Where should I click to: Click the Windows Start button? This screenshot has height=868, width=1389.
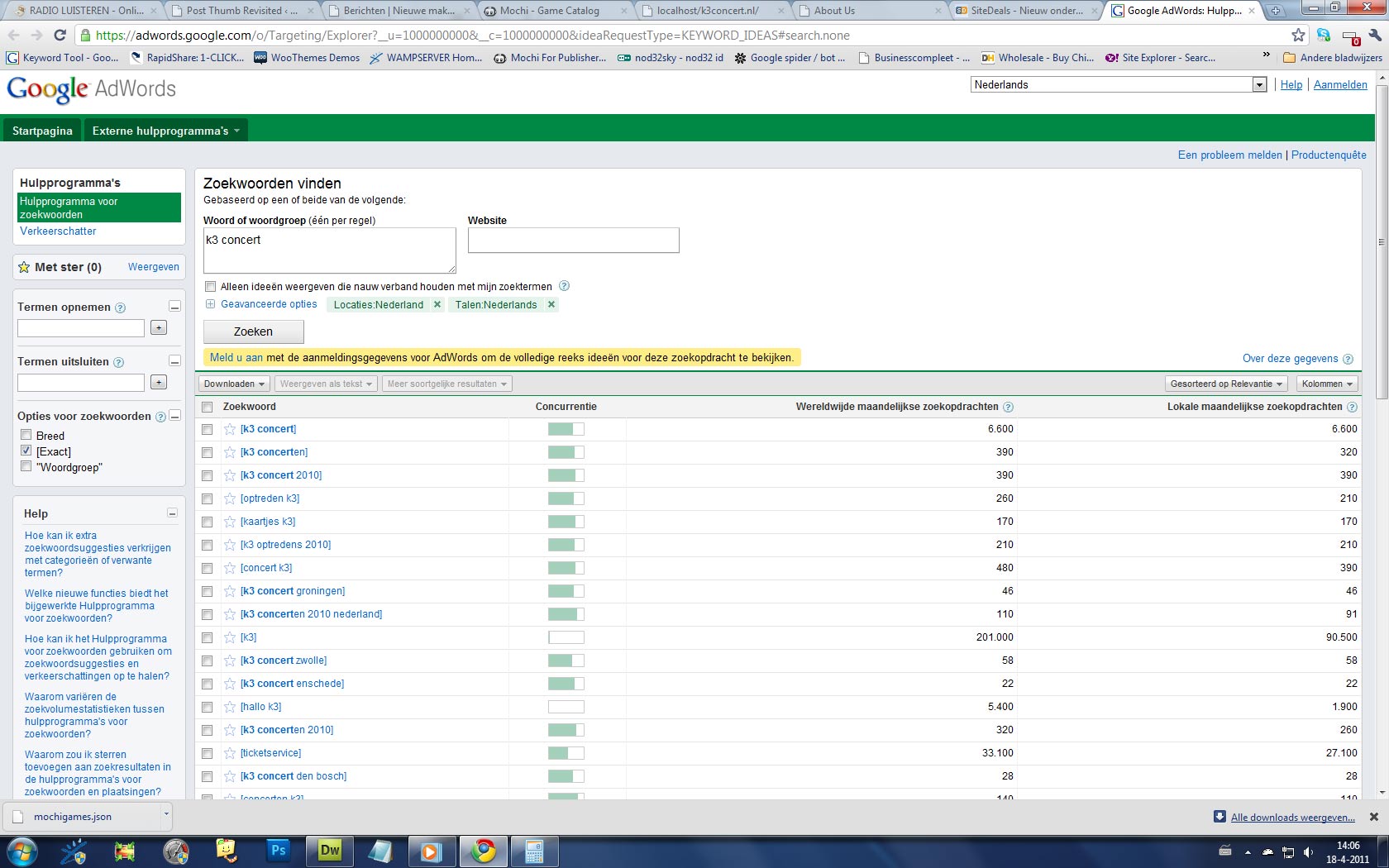tap(21, 851)
